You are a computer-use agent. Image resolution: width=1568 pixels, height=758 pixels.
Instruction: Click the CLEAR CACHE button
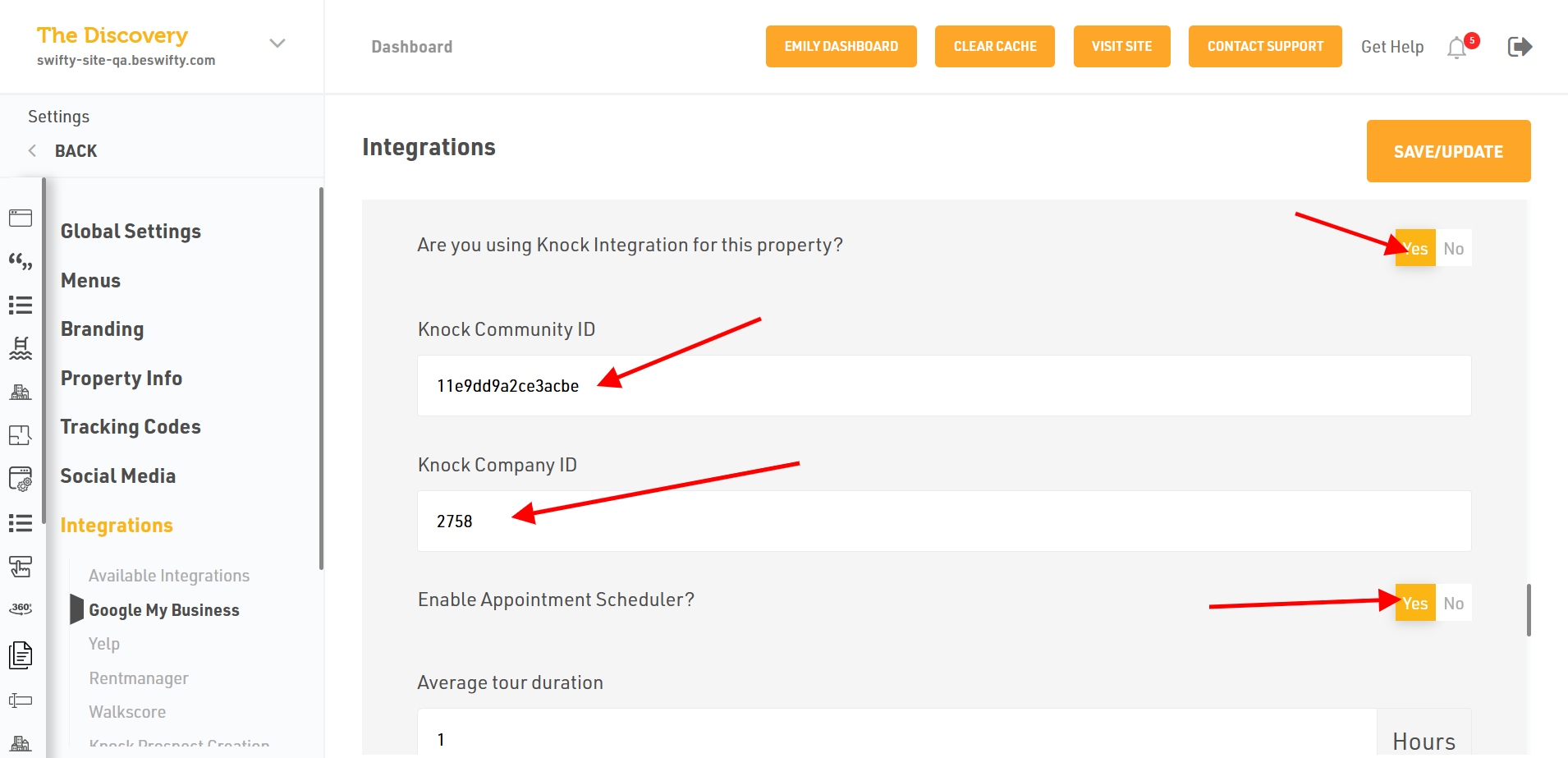coord(995,47)
